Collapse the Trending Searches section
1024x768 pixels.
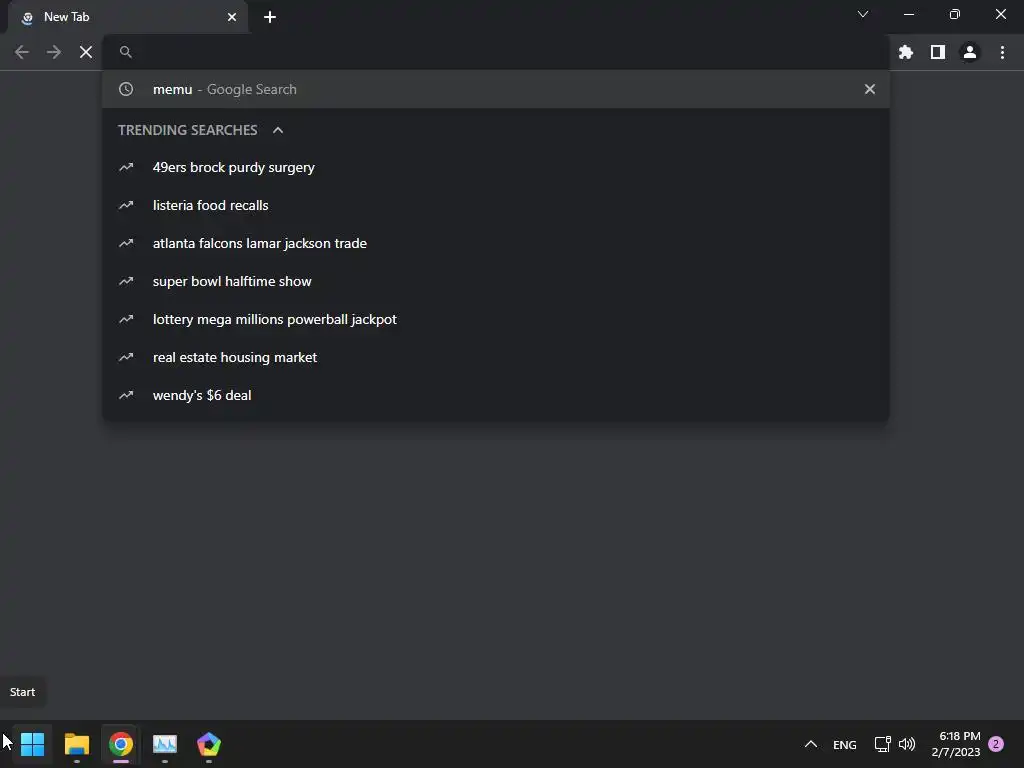coord(278,130)
